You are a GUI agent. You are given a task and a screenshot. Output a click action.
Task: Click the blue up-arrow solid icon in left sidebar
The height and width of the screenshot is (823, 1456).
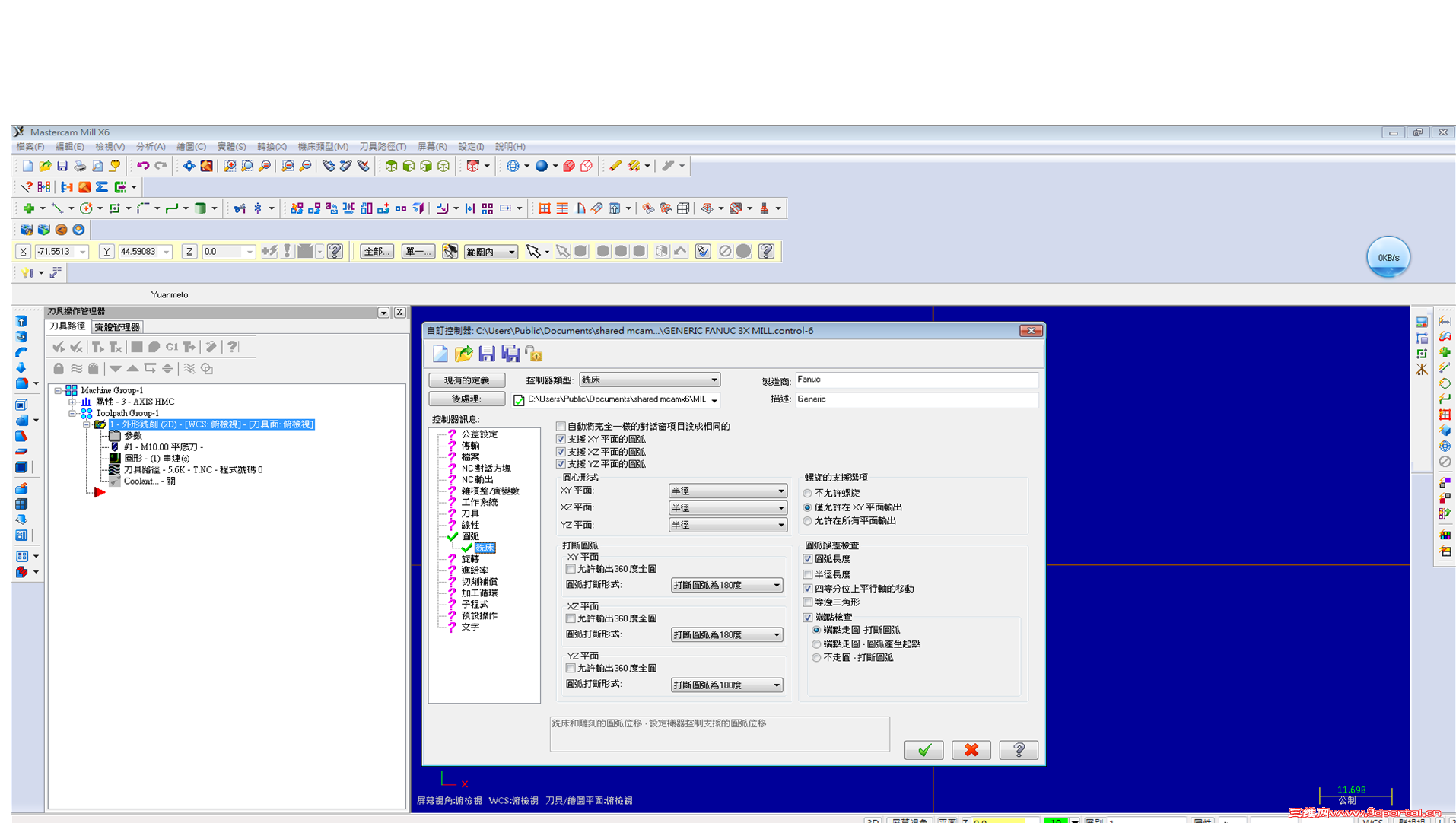21,322
